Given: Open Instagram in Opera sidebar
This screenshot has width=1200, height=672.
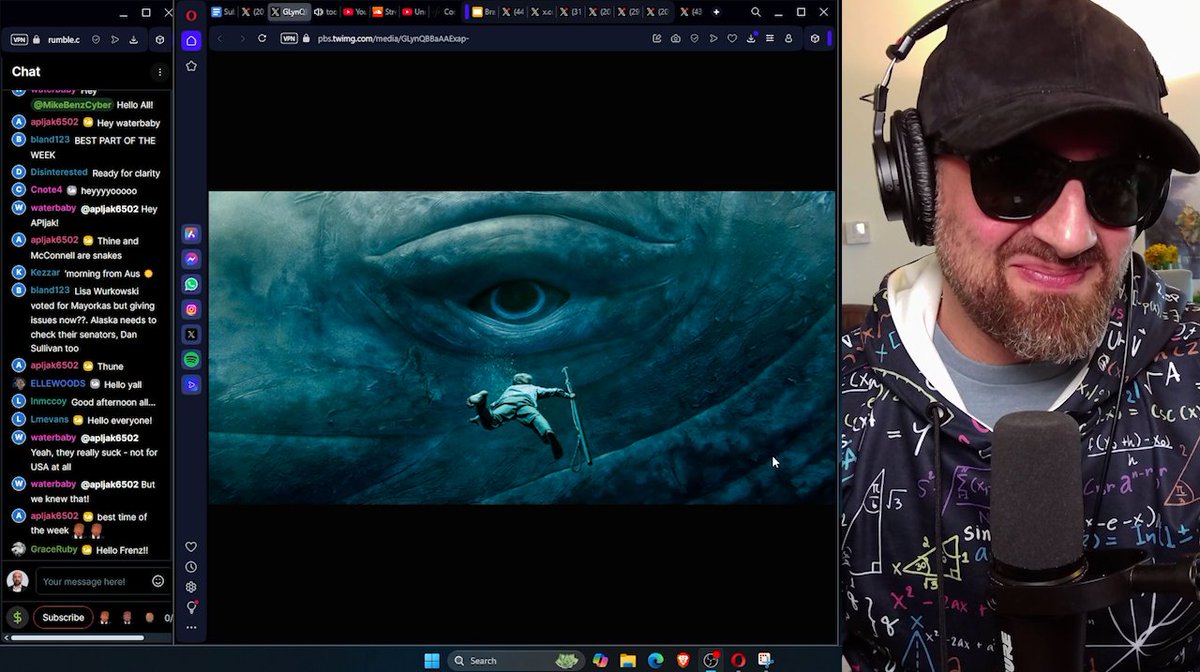Looking at the screenshot, I should 191,309.
